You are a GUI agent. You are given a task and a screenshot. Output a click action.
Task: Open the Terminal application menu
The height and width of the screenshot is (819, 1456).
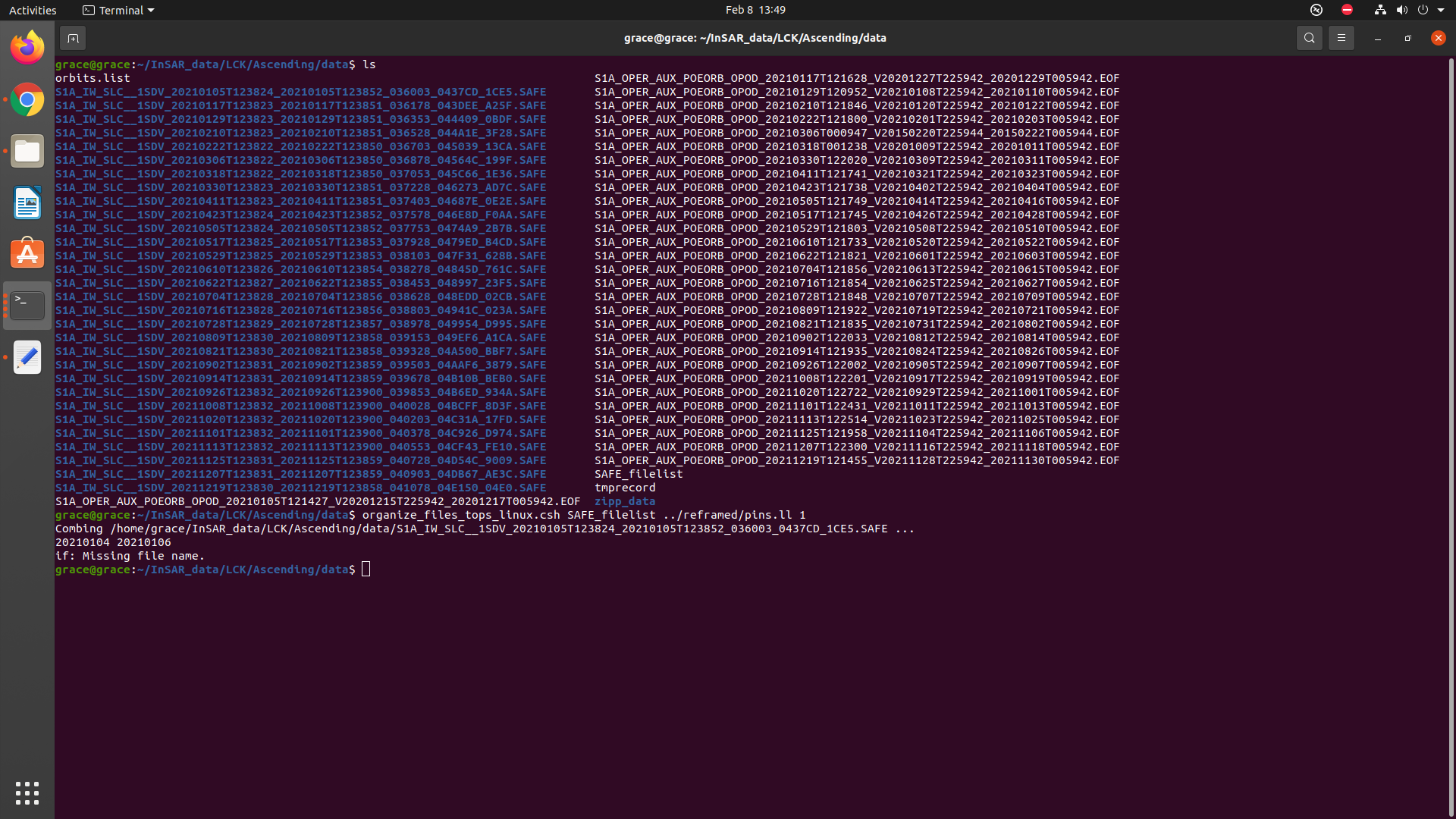pyautogui.click(x=118, y=10)
